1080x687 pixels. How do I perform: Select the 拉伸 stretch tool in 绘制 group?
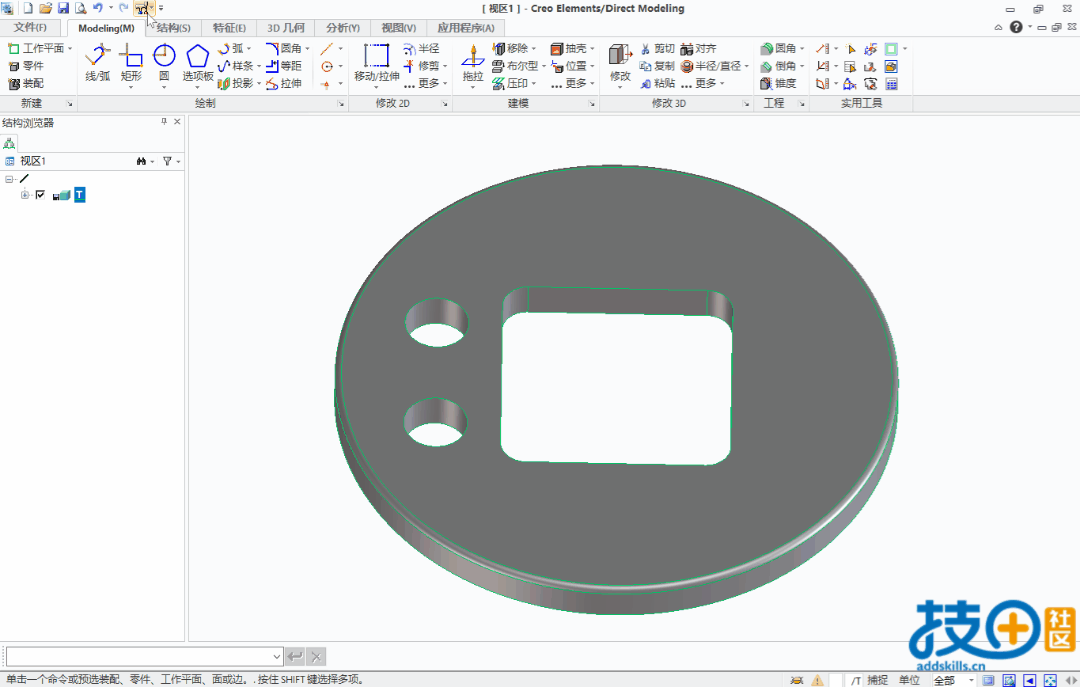tap(284, 83)
